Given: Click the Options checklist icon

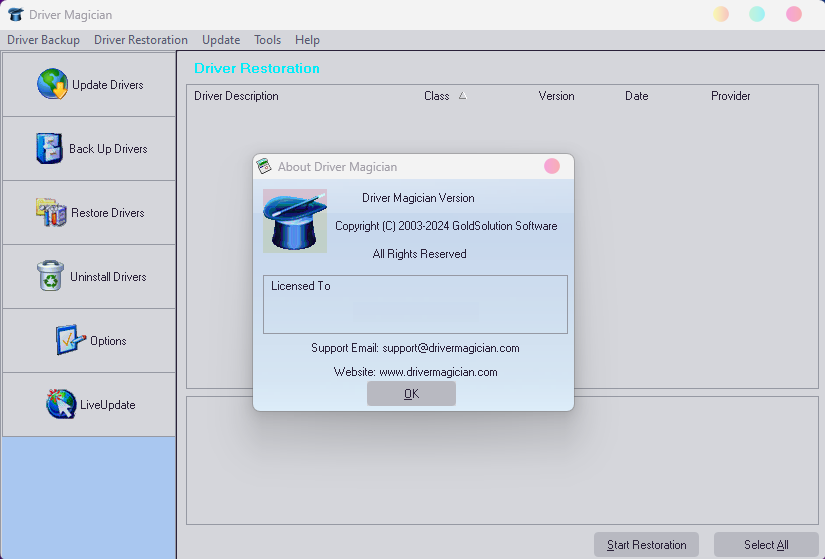Looking at the screenshot, I should point(71,340).
